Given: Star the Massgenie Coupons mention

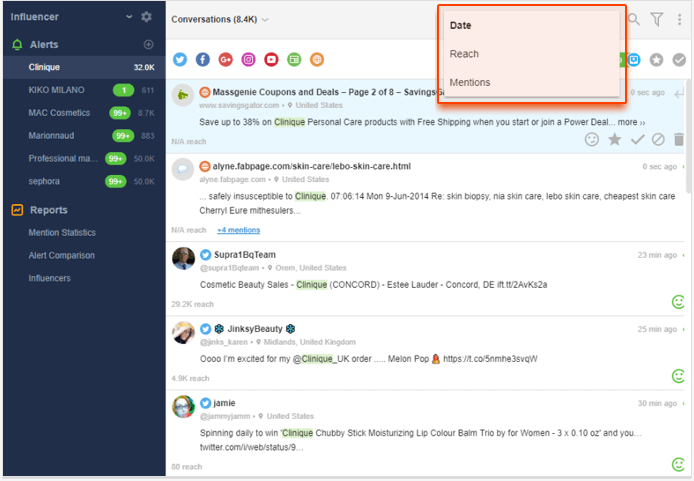Looking at the screenshot, I should point(614,139).
